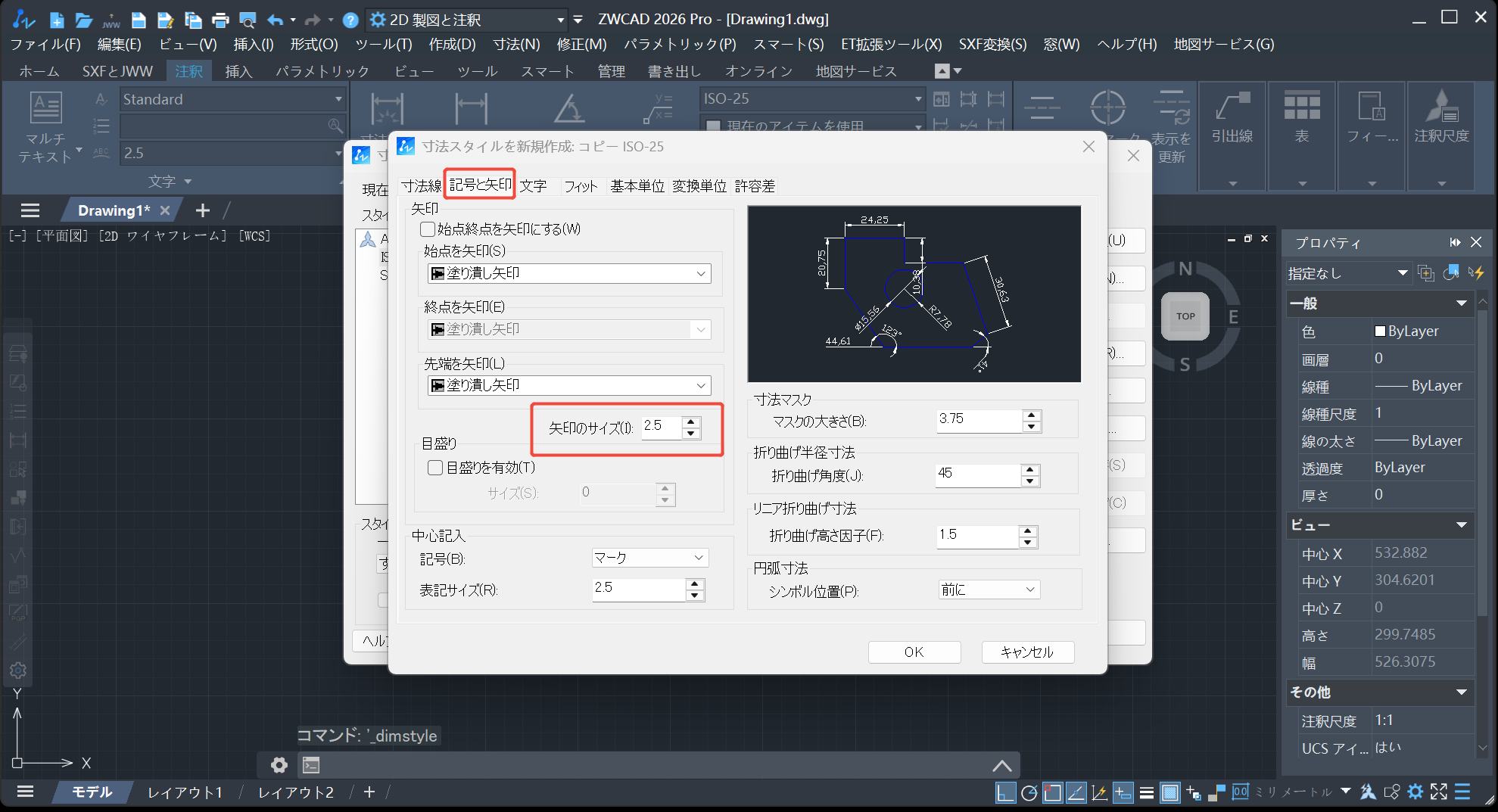Screen dimensions: 1498x812
Task: Enable 始点終点を矢印にする checkbox
Action: (428, 229)
